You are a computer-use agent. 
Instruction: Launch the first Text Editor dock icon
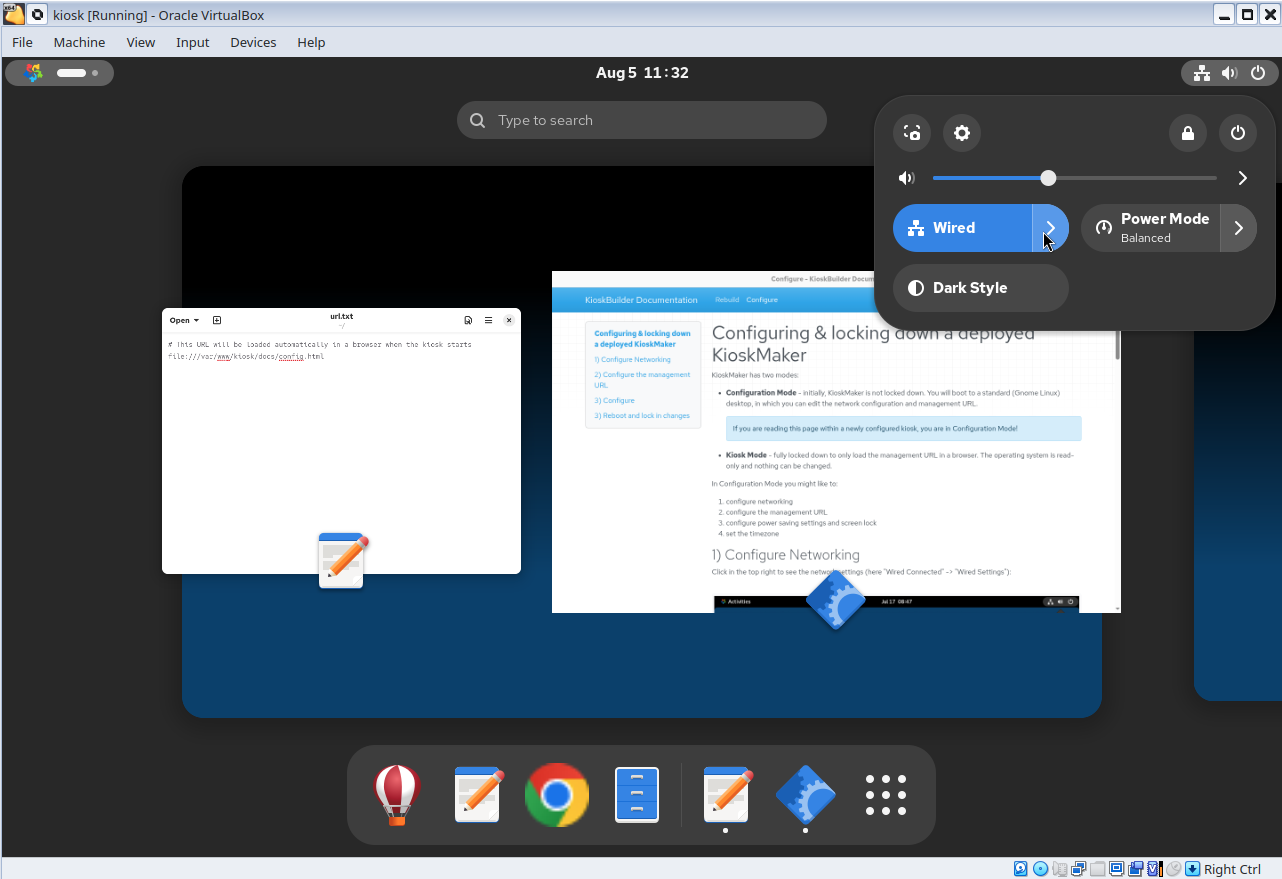(x=477, y=795)
